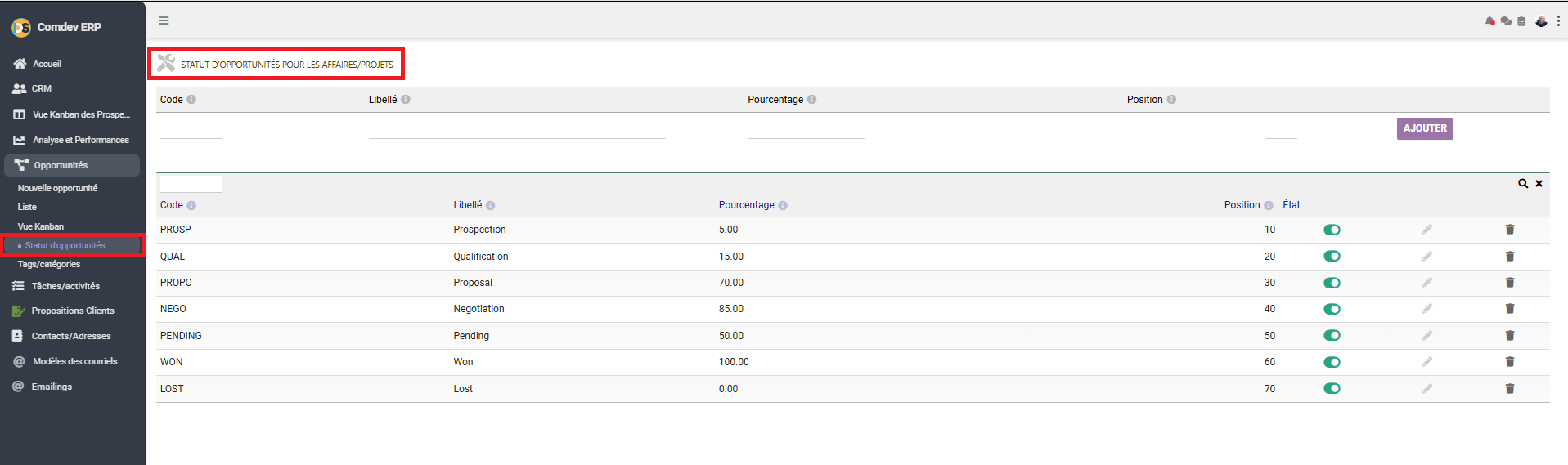Delete the PROSP status row
This screenshot has height=465, width=1568.
[1510, 230]
